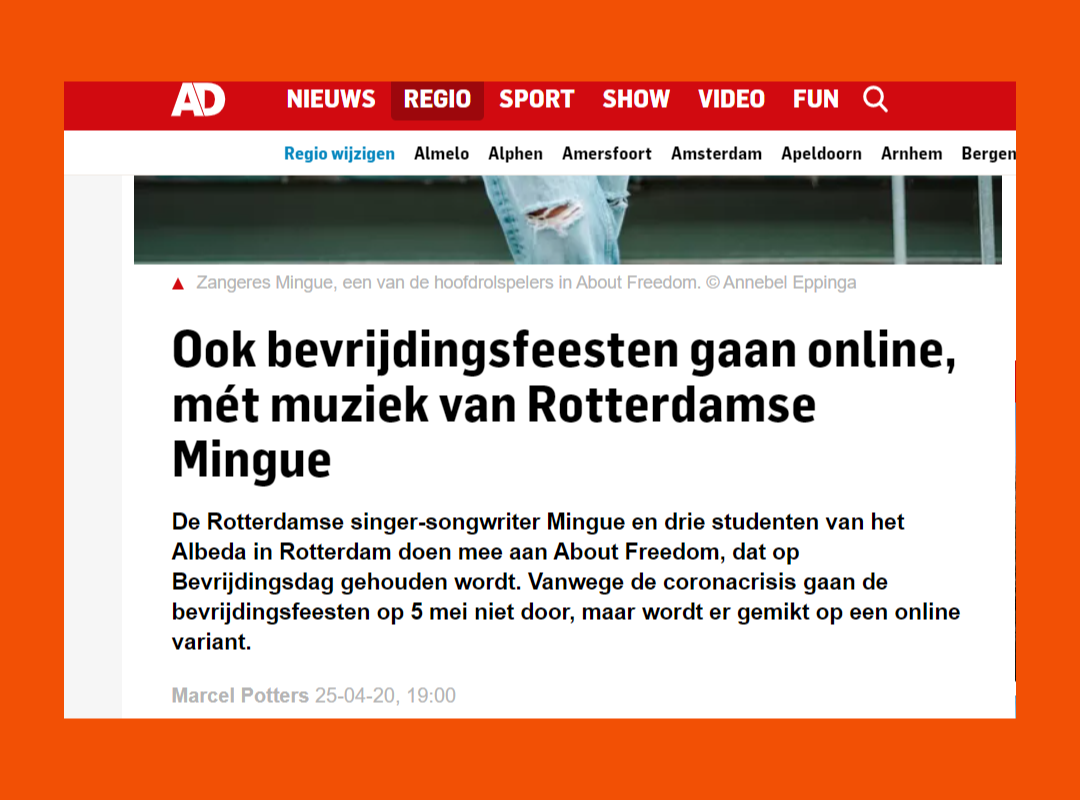Pick the Arnhem region
Image resolution: width=1080 pixels, height=800 pixels.
click(911, 154)
